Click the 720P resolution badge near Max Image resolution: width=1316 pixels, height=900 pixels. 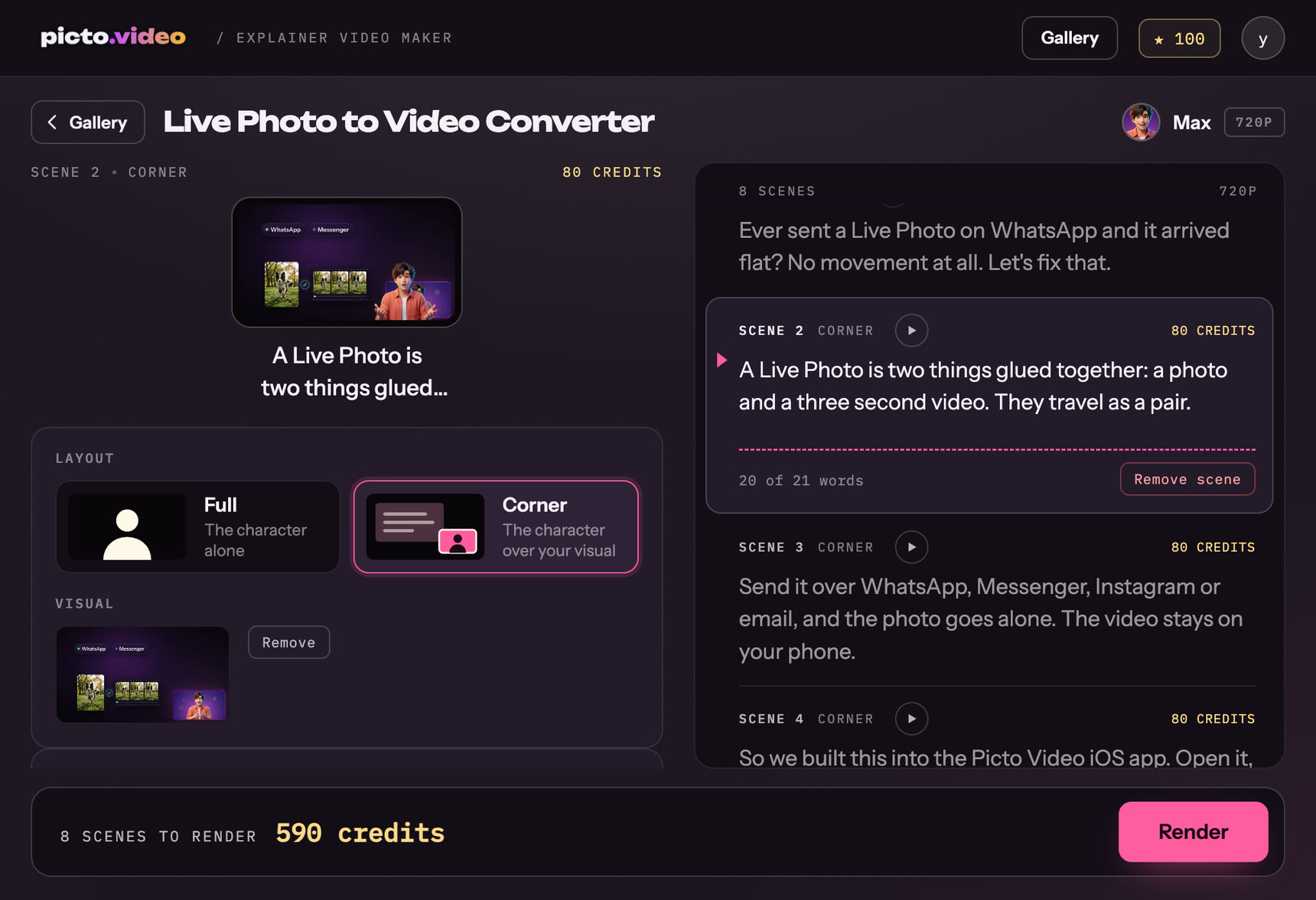(x=1254, y=122)
